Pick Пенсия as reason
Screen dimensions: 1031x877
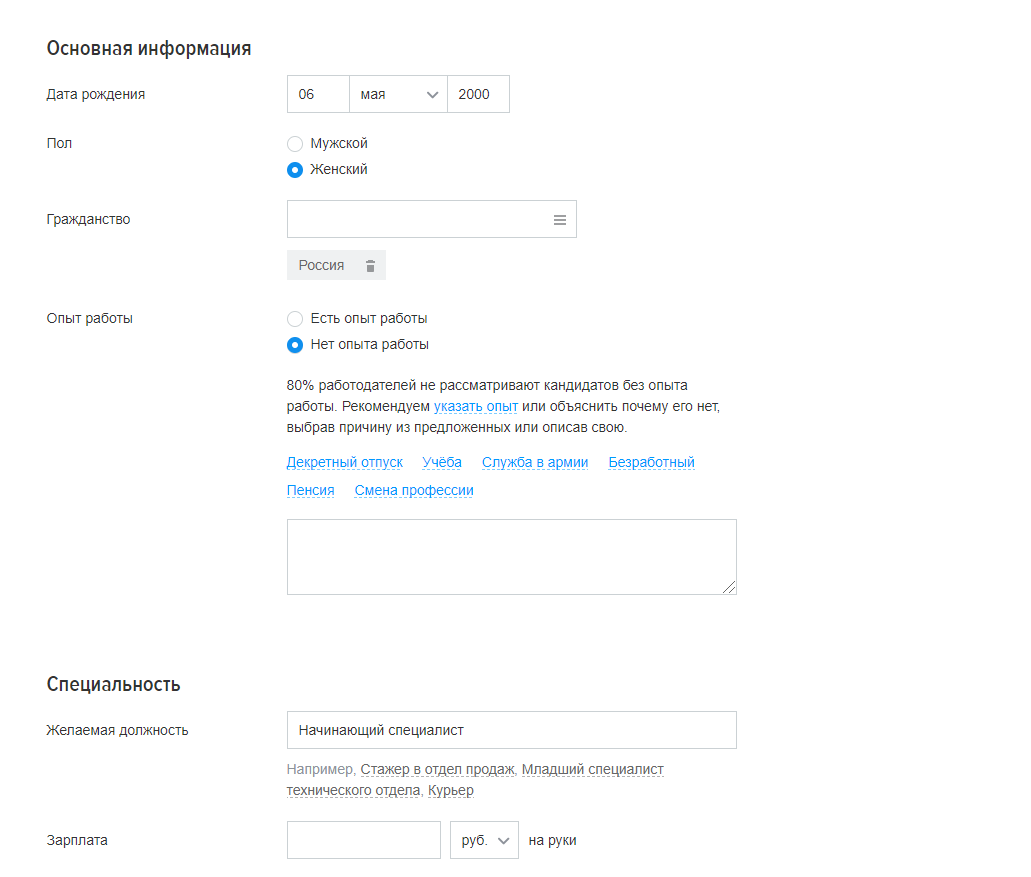(x=310, y=491)
